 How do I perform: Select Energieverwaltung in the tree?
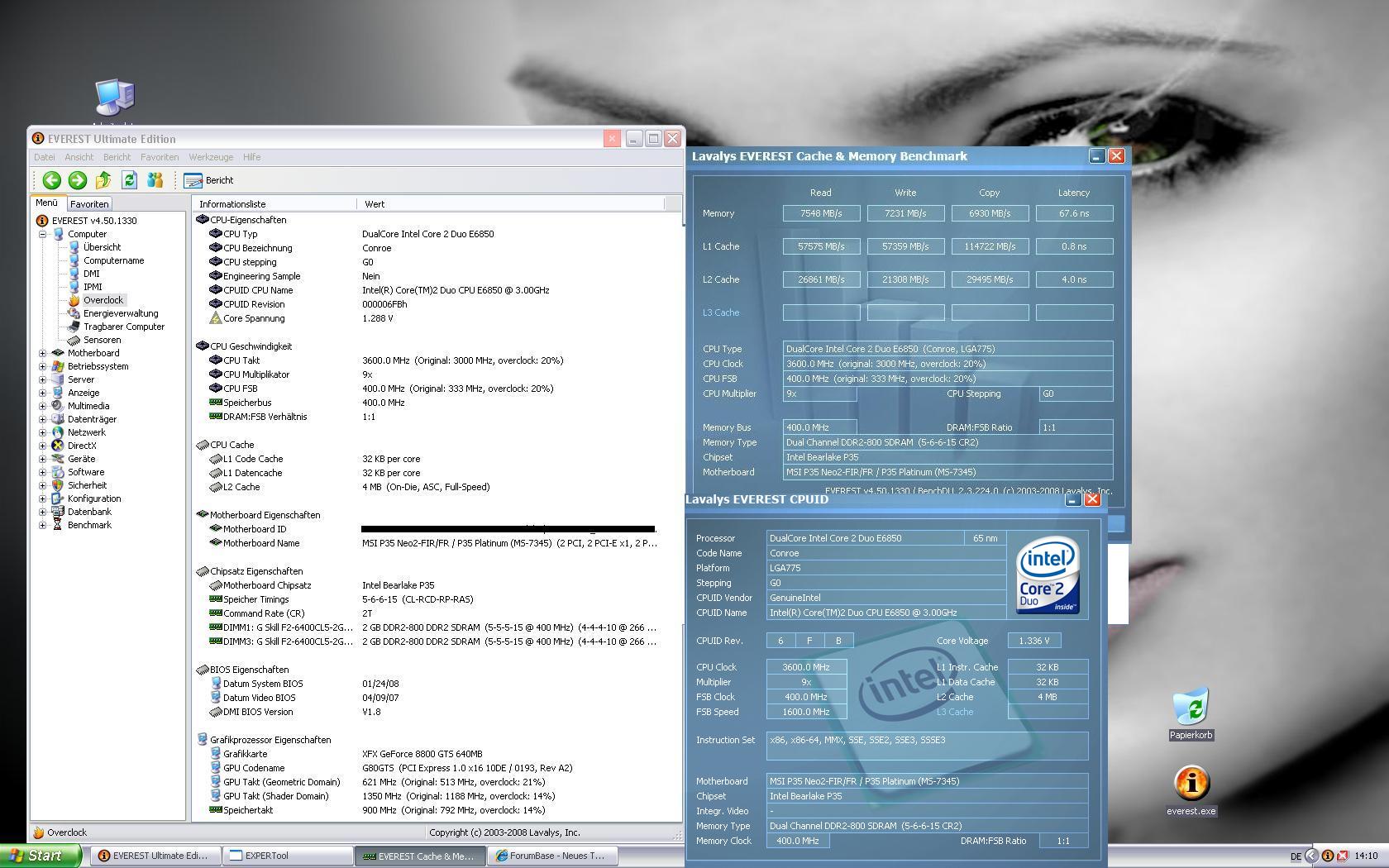[121, 313]
